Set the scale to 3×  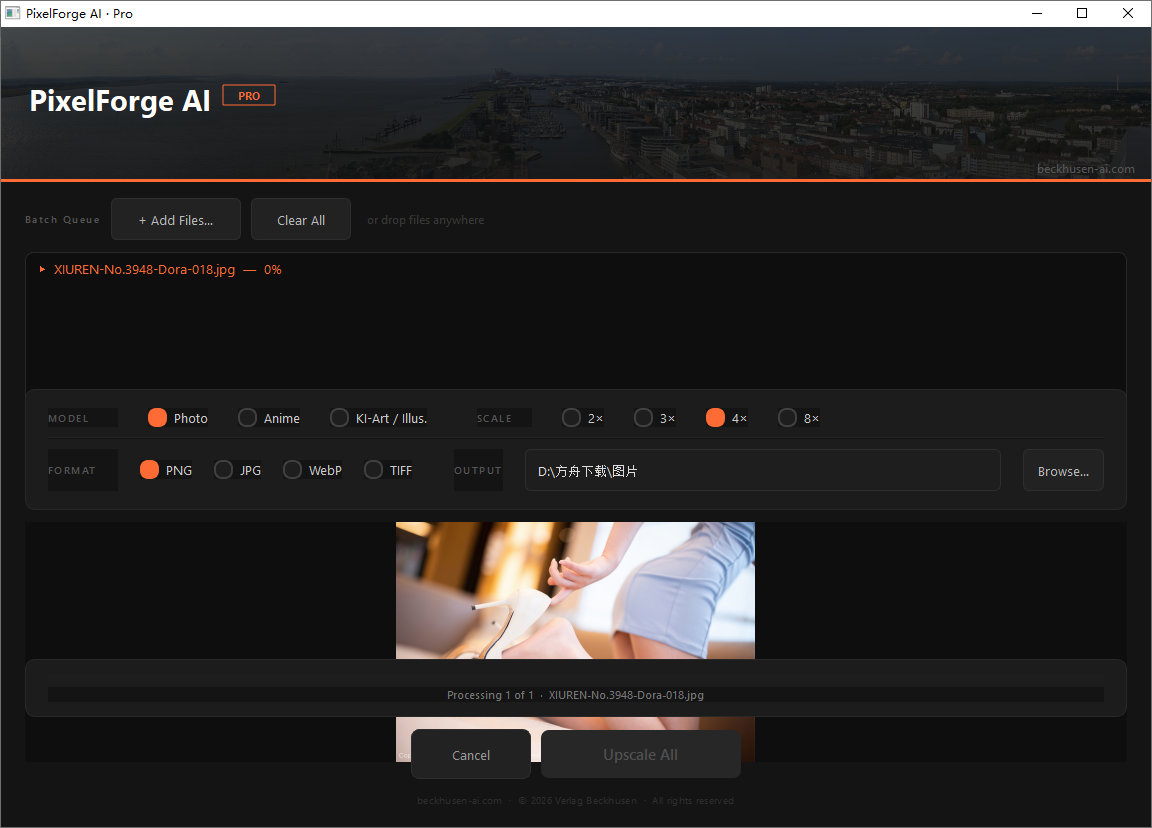point(655,418)
